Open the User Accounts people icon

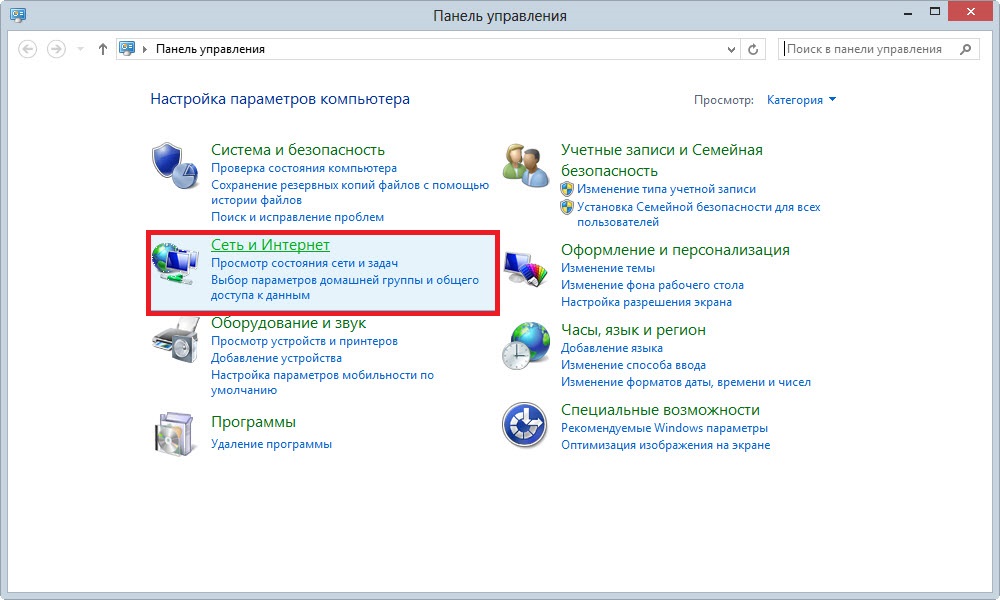pyautogui.click(x=526, y=165)
